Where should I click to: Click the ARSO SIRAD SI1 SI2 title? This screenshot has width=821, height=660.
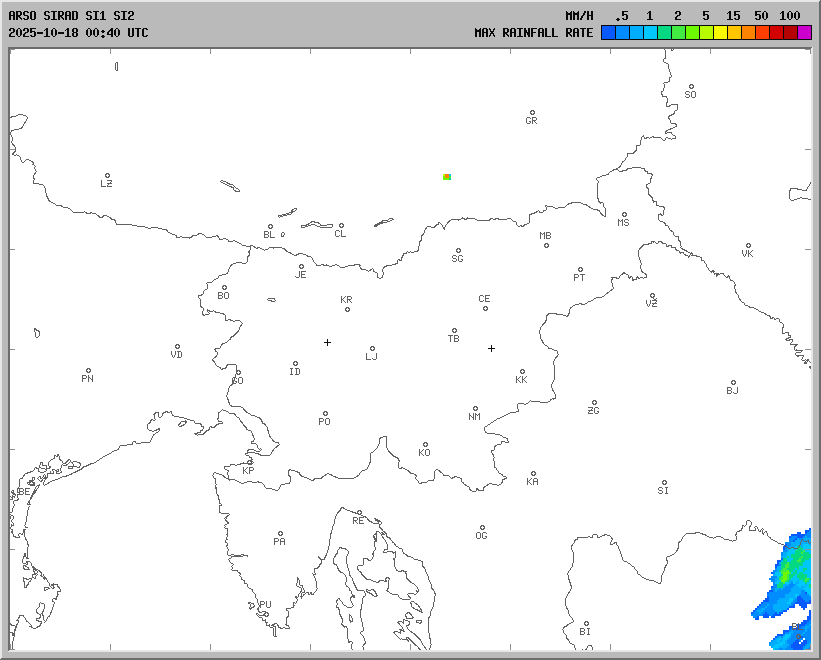[70, 16]
